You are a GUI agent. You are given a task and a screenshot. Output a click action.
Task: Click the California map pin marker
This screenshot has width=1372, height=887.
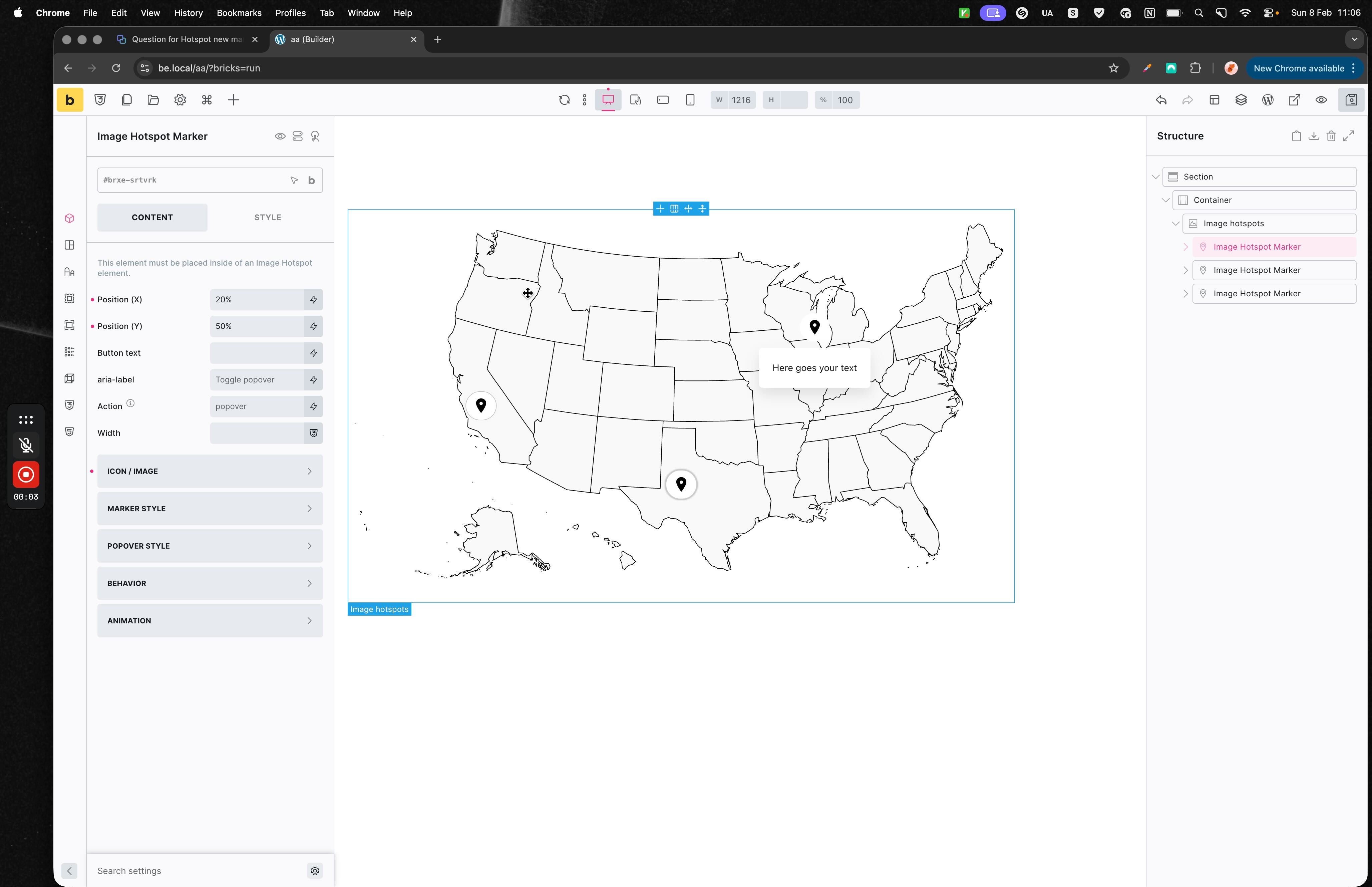481,405
